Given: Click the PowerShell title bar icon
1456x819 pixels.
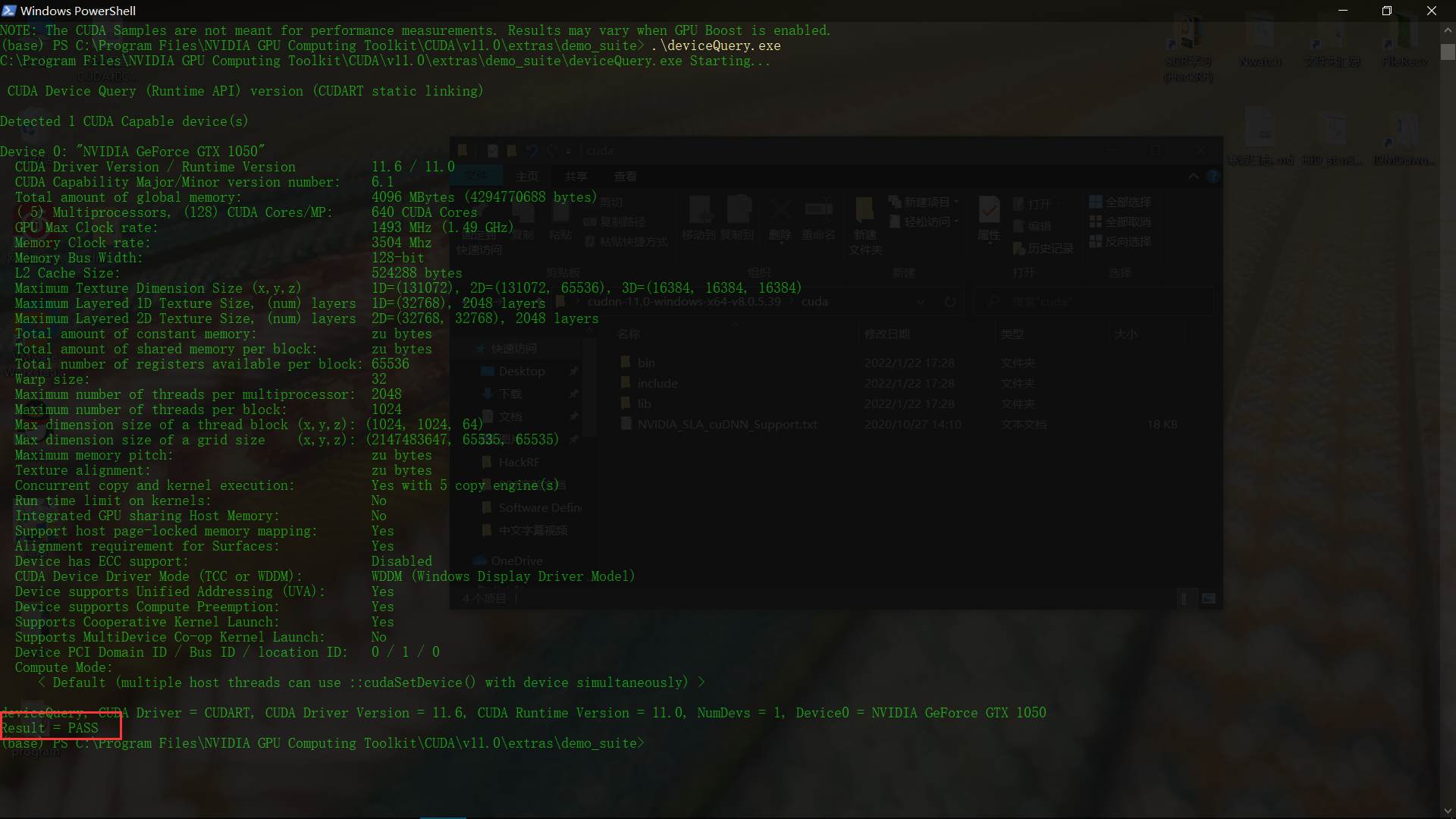Looking at the screenshot, I should pyautogui.click(x=8, y=11).
